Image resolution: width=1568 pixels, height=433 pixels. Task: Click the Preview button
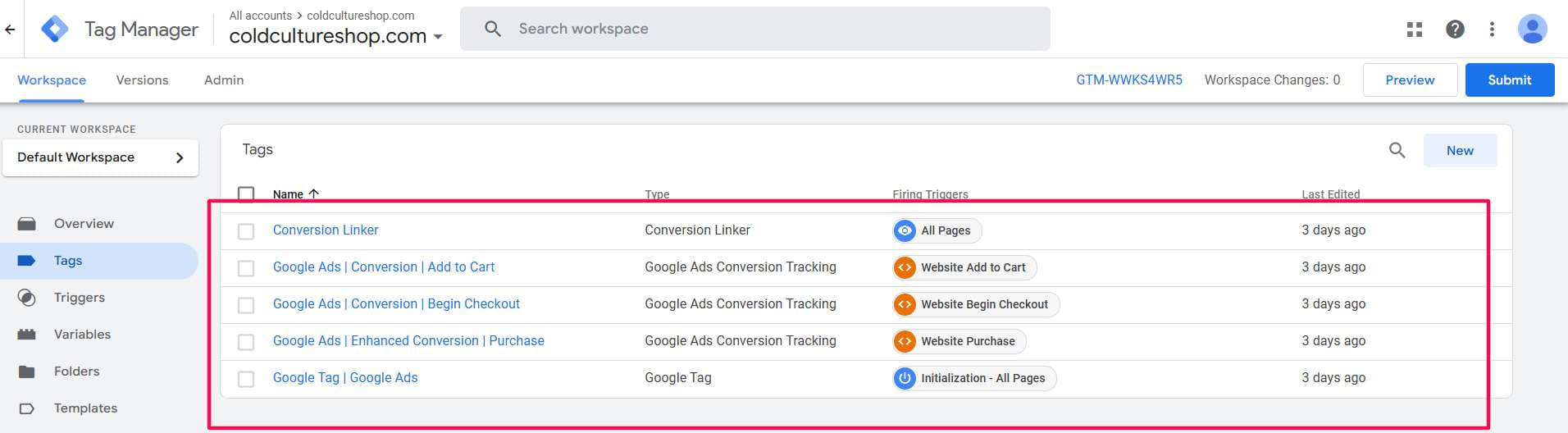(1410, 80)
